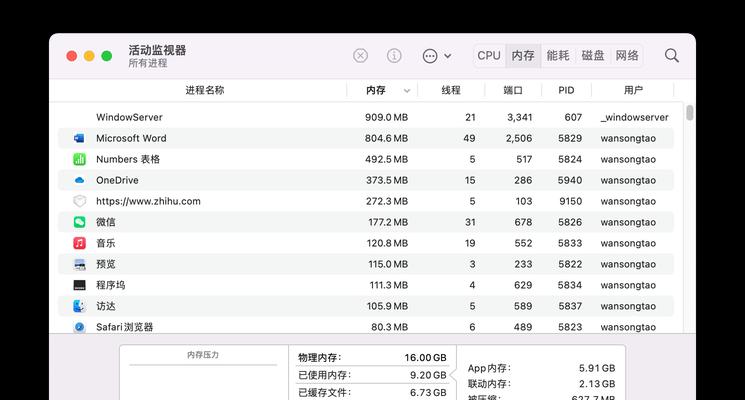The width and height of the screenshot is (745, 400).
Task: Sort by 线程 column header
Action: (451, 90)
